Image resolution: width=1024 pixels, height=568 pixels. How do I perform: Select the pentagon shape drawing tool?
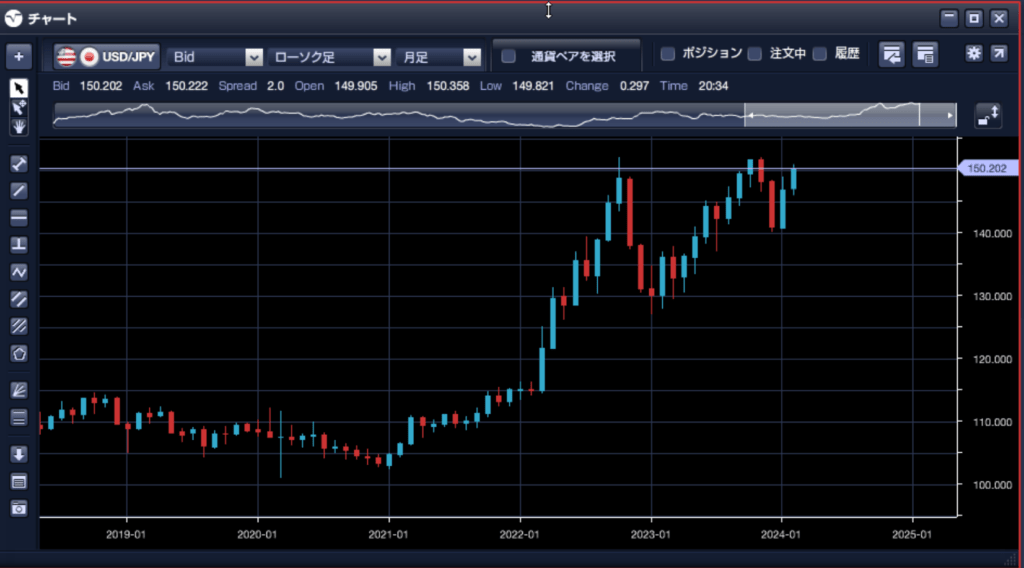tap(19, 353)
